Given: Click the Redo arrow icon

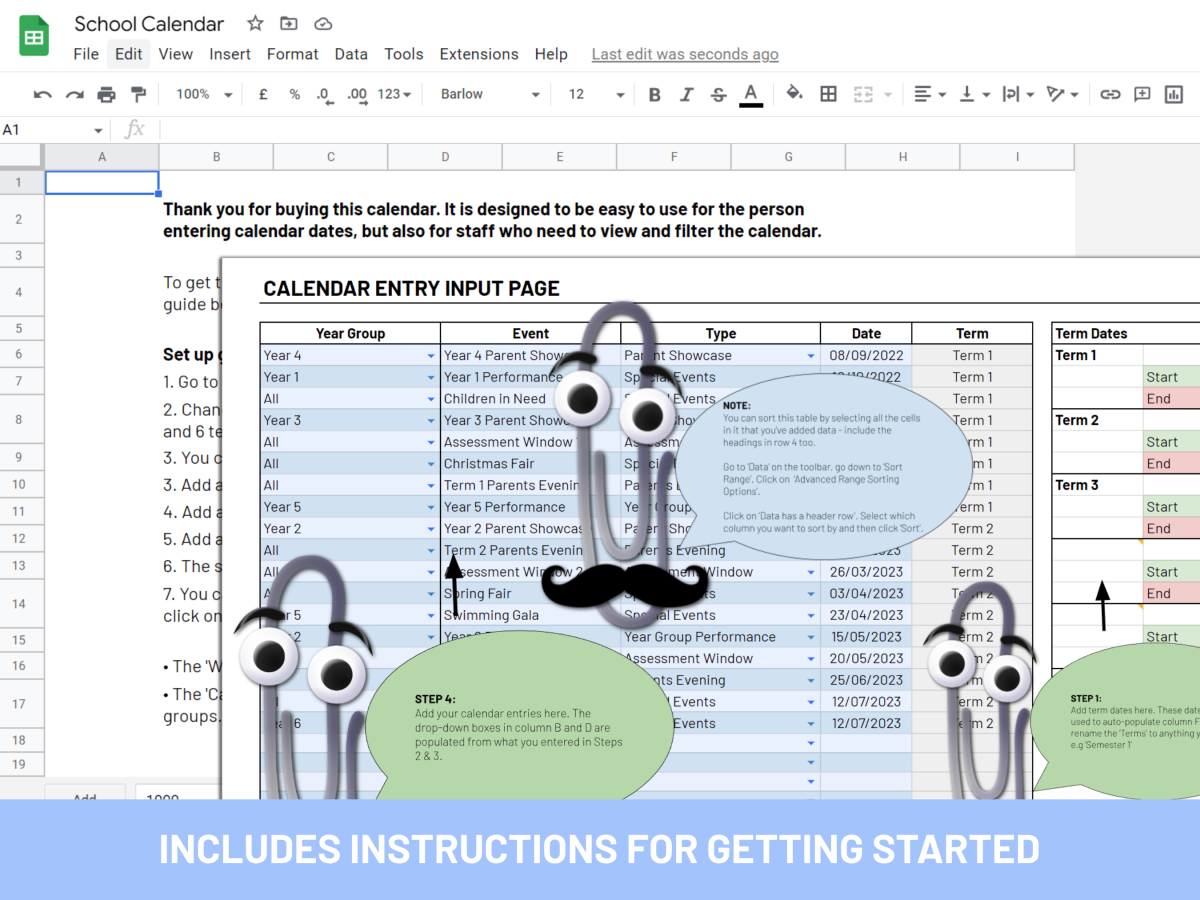Looking at the screenshot, I should click(74, 94).
